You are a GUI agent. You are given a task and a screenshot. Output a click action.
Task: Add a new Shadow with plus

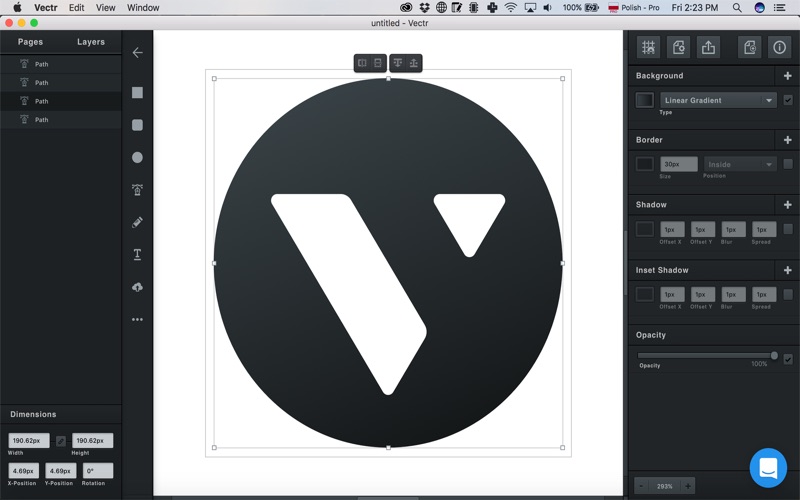(x=787, y=205)
